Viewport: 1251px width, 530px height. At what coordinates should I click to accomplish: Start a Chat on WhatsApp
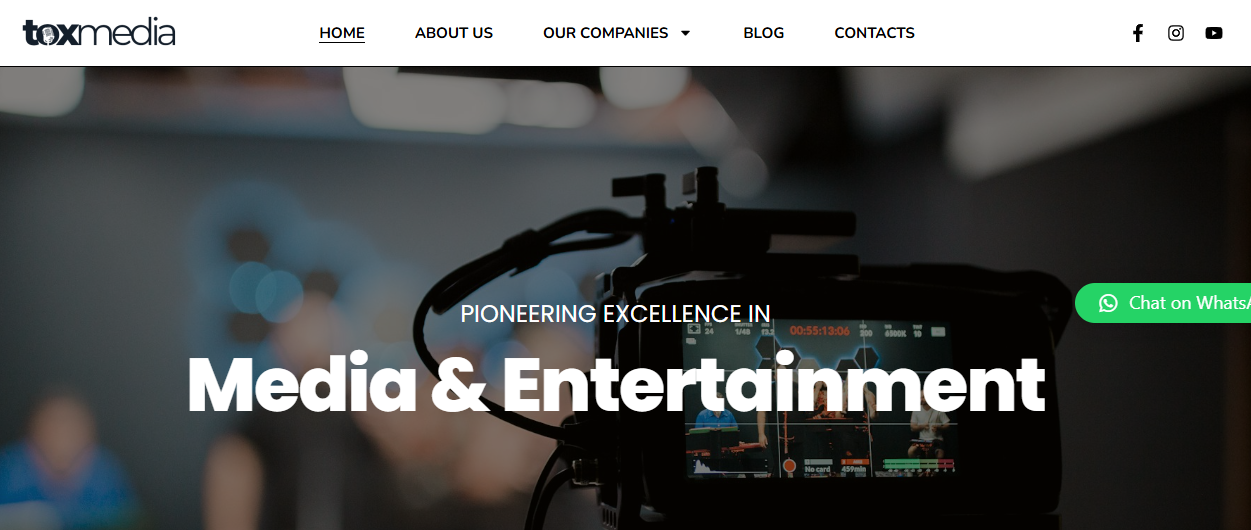point(1163,303)
